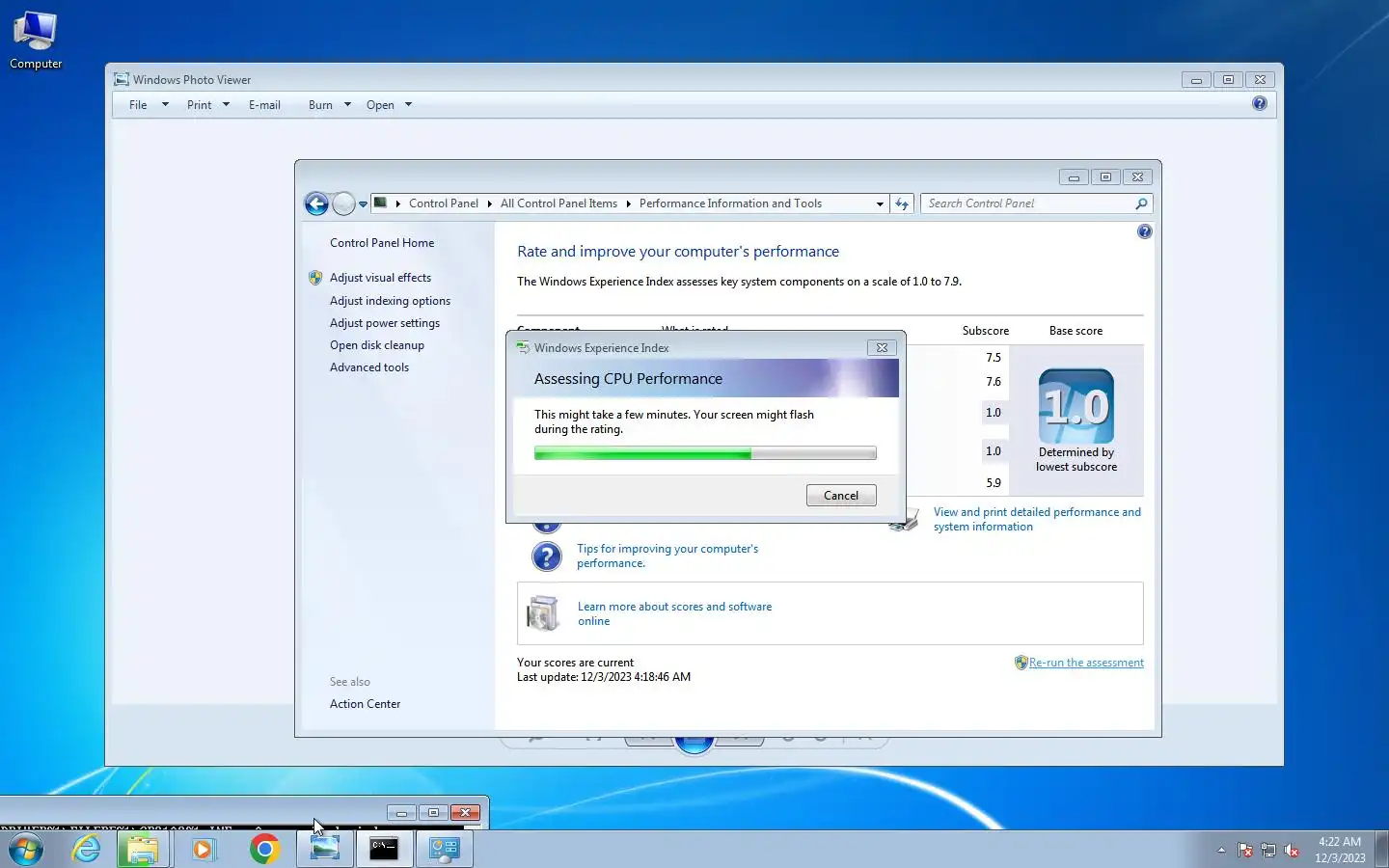This screenshot has width=1389, height=868.
Task: Click the Base score column header
Action: click(x=1076, y=331)
